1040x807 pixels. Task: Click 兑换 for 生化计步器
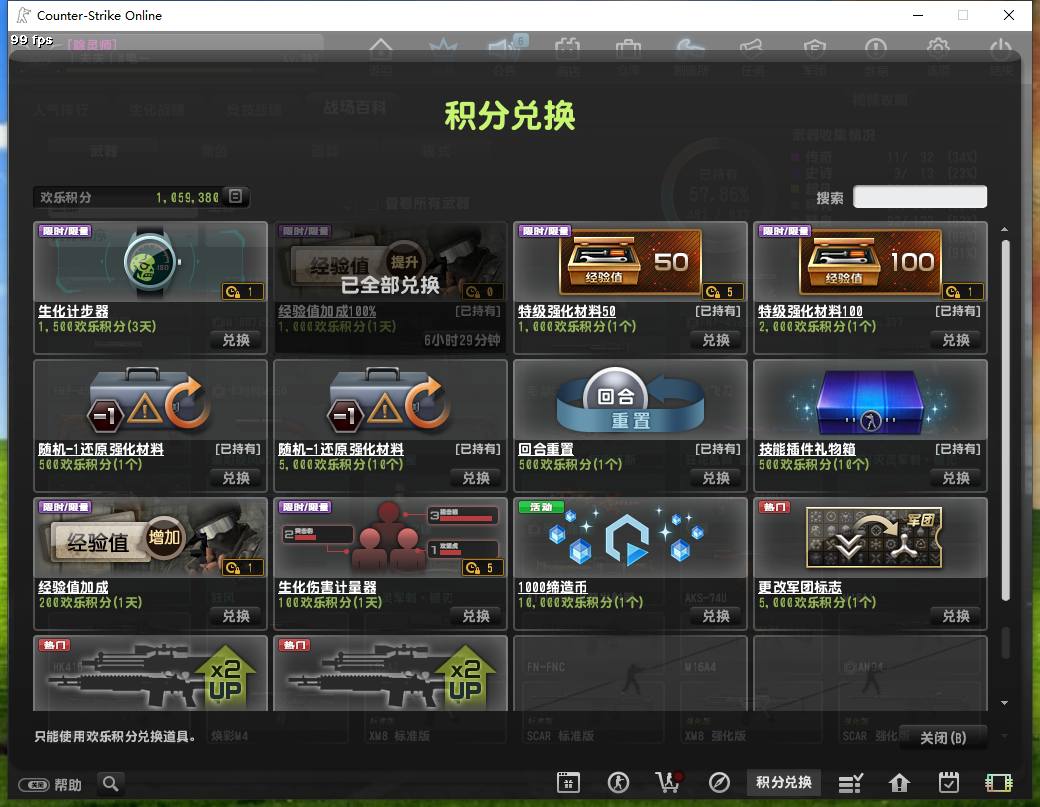point(236,340)
